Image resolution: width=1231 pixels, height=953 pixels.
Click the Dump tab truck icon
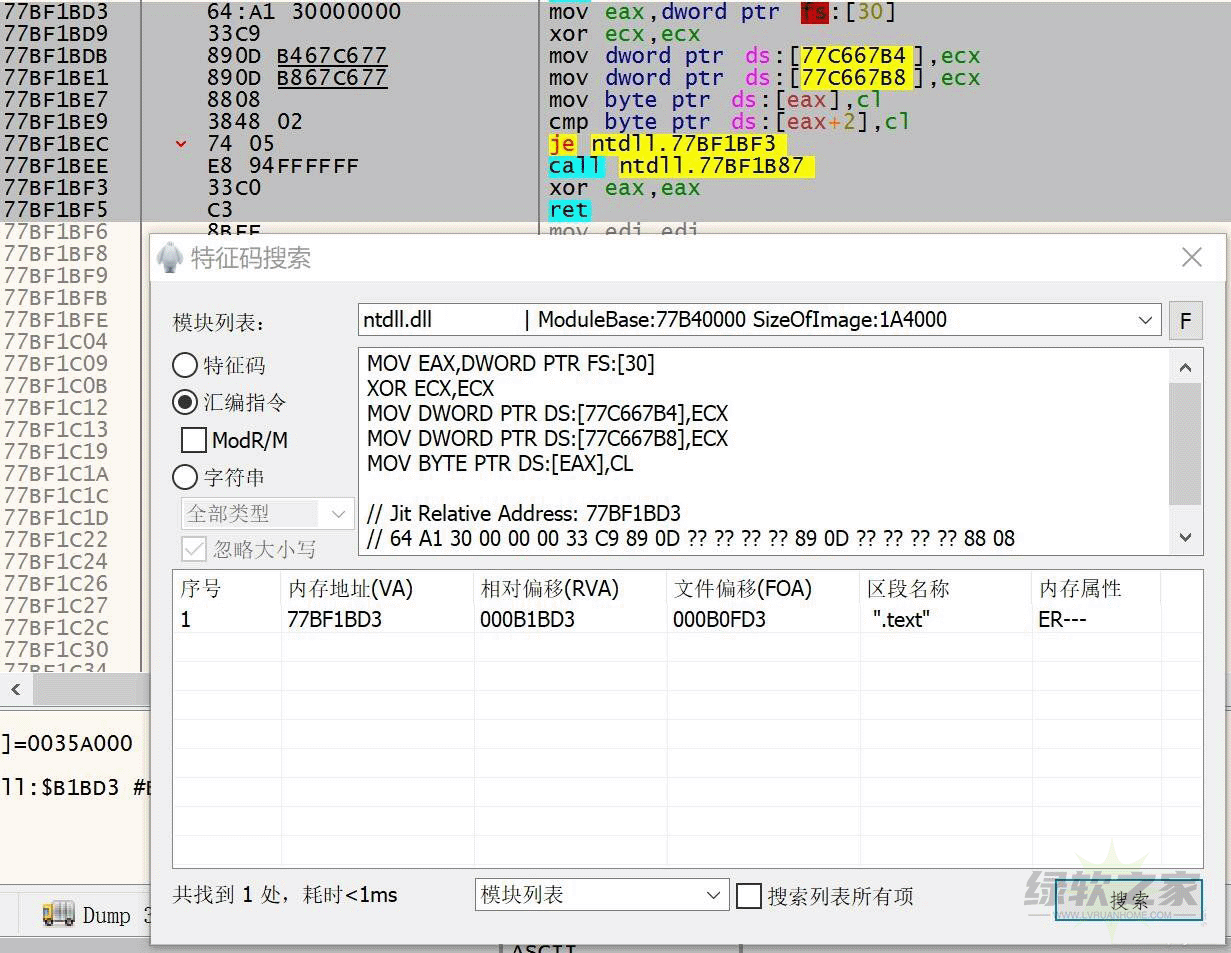click(59, 914)
